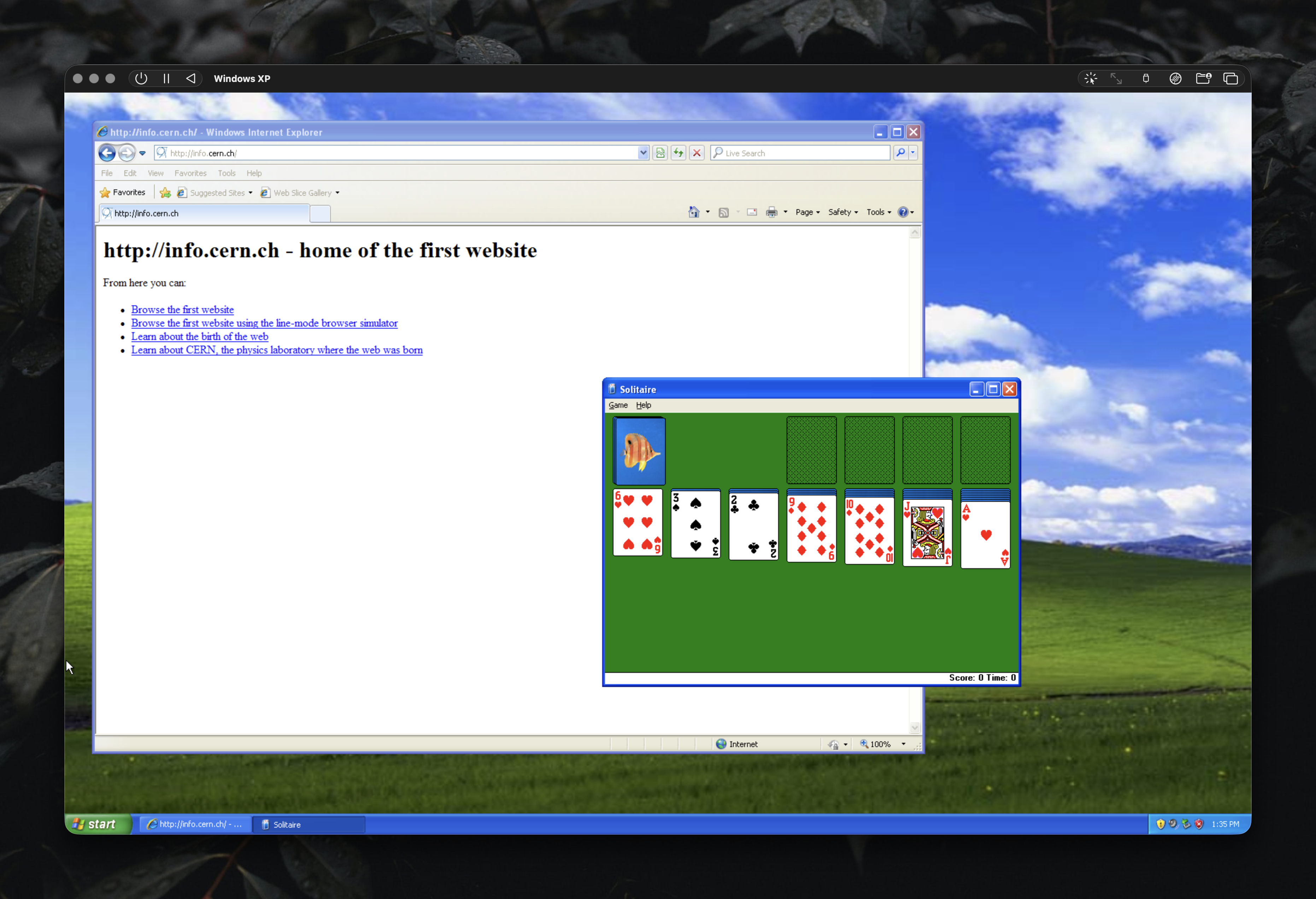Click the Home icon in IE command bar
This screenshot has height=899, width=1316.
(694, 212)
